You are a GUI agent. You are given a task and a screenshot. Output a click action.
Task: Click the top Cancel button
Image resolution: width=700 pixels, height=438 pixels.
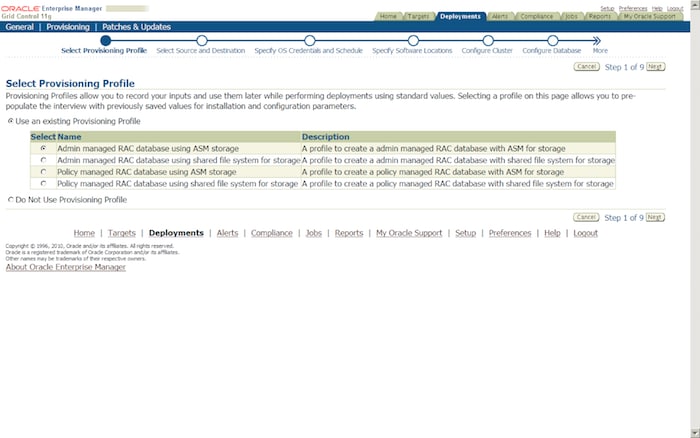click(586, 67)
